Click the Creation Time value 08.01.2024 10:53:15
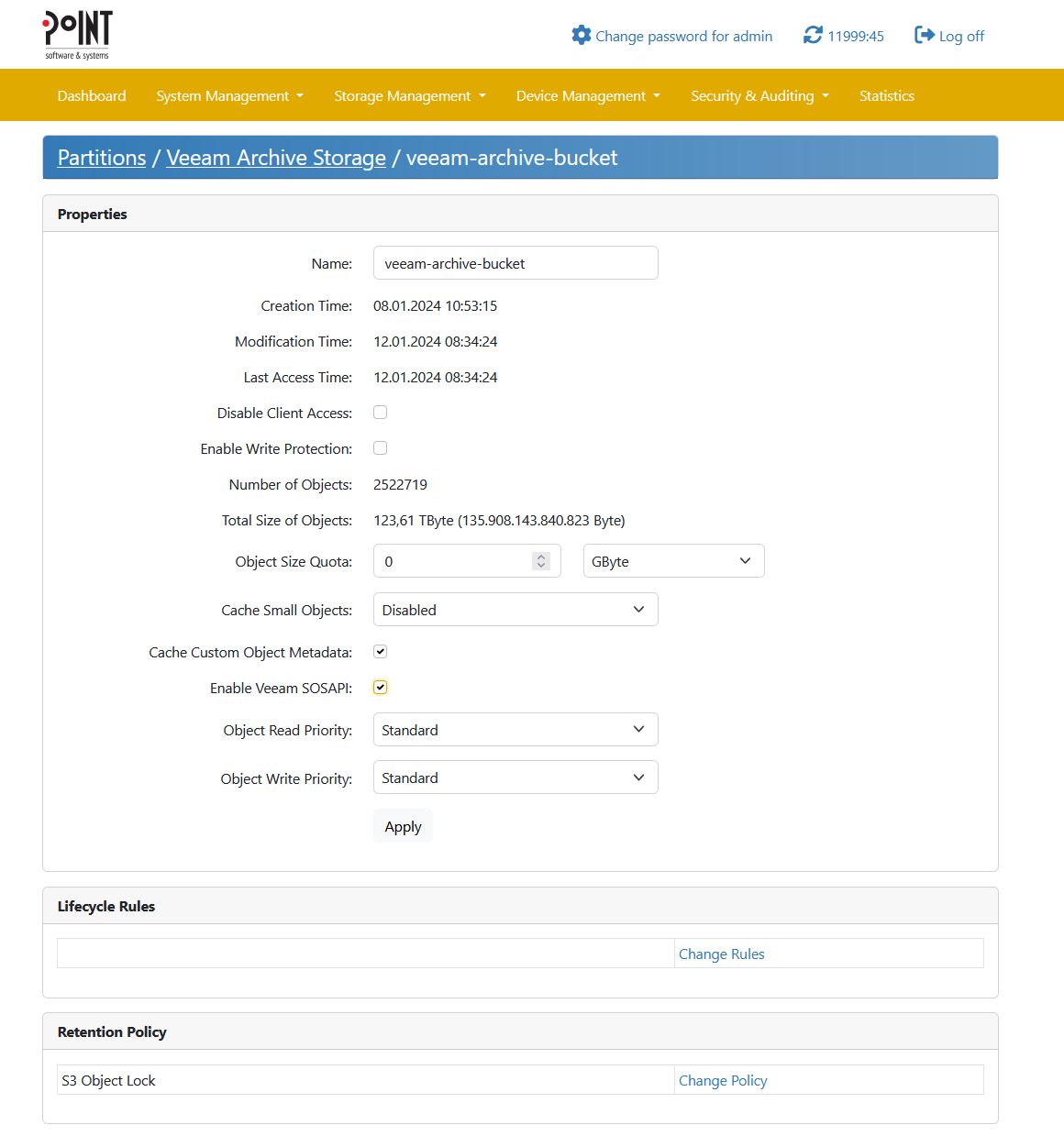Screen dimensions: 1064x1136 [435, 306]
